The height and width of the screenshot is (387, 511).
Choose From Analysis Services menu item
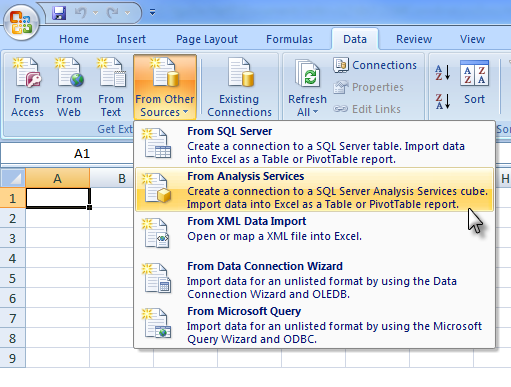coord(314,190)
